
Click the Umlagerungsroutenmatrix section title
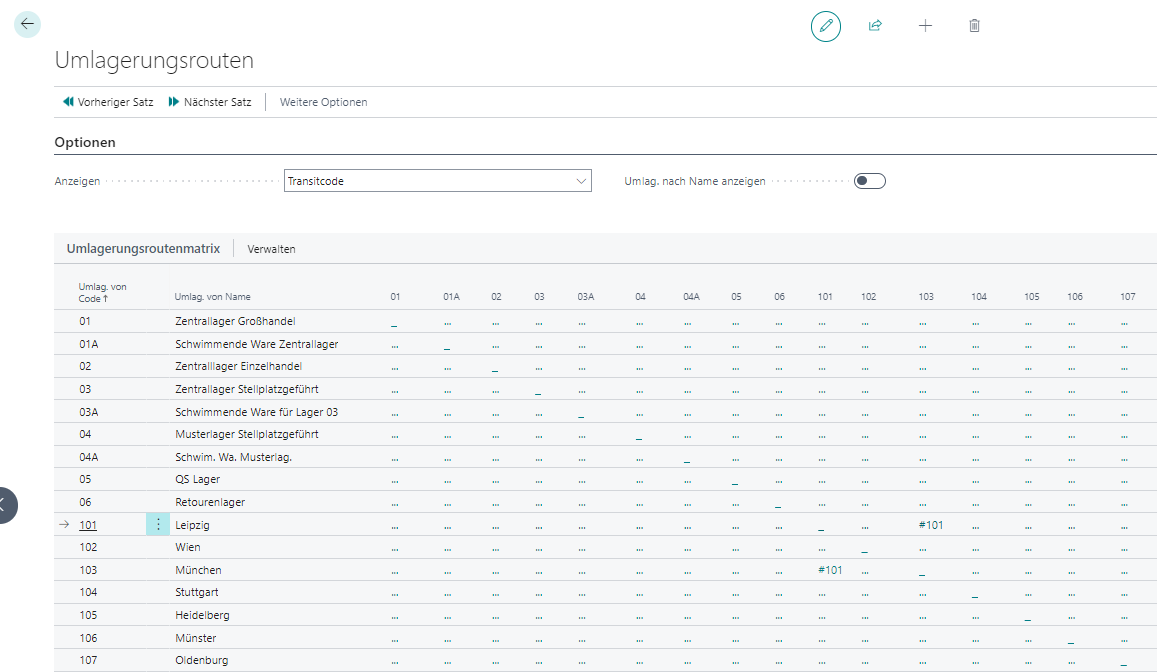(143, 249)
